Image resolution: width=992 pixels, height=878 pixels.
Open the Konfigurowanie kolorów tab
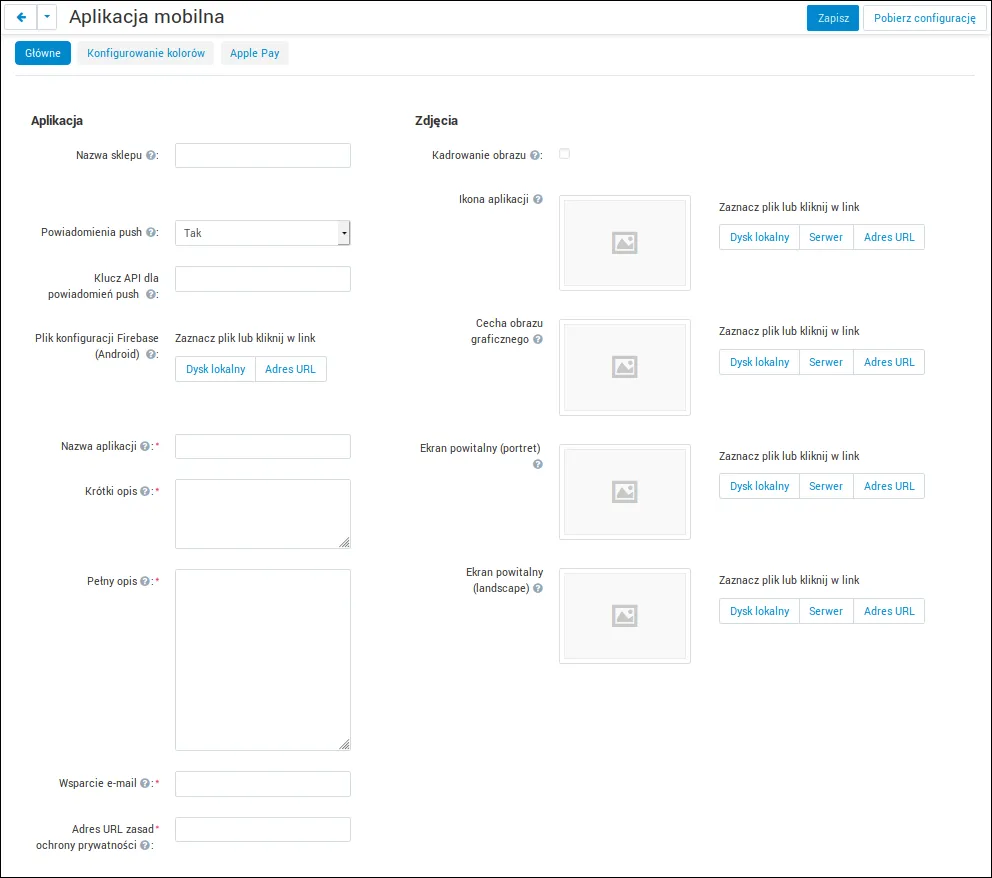tap(146, 53)
